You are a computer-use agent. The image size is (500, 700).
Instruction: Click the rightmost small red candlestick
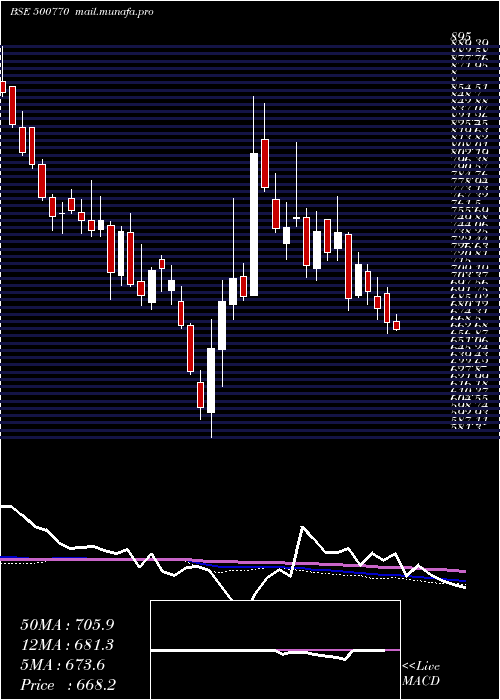click(396, 325)
